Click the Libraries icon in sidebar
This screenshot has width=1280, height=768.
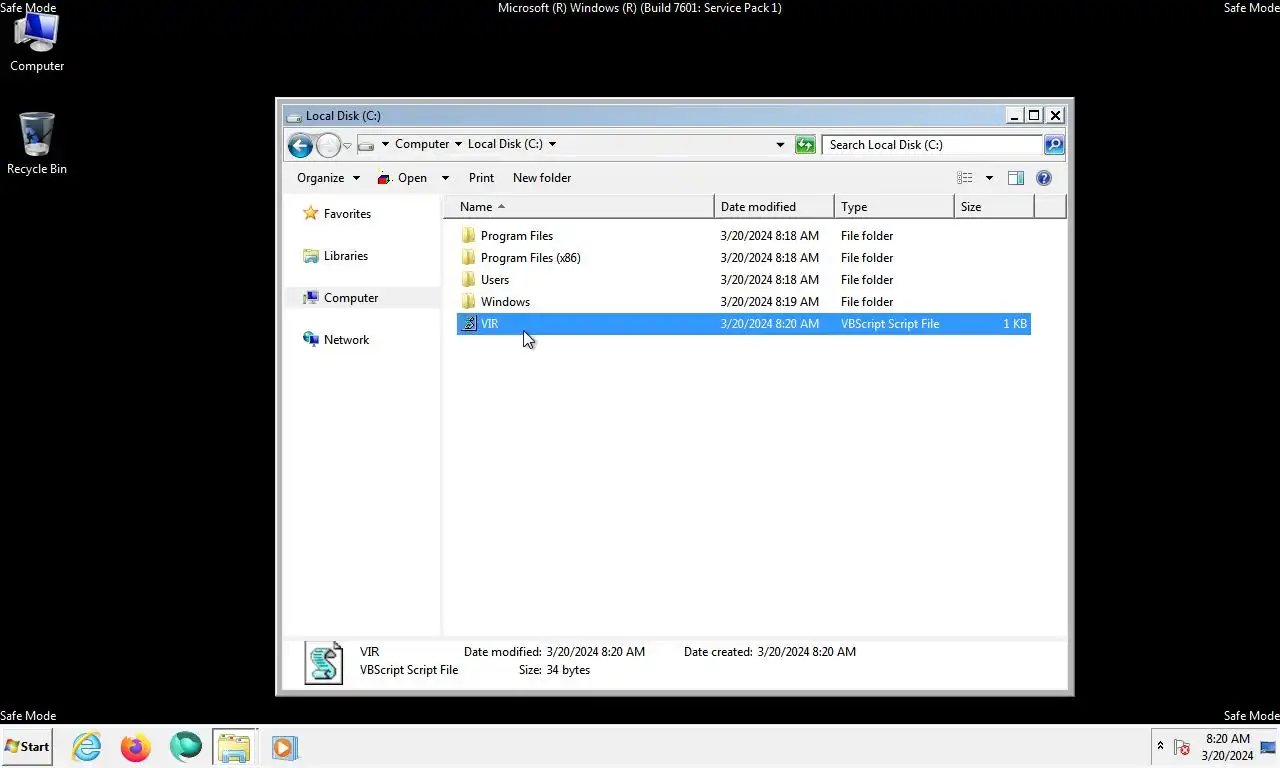click(311, 256)
